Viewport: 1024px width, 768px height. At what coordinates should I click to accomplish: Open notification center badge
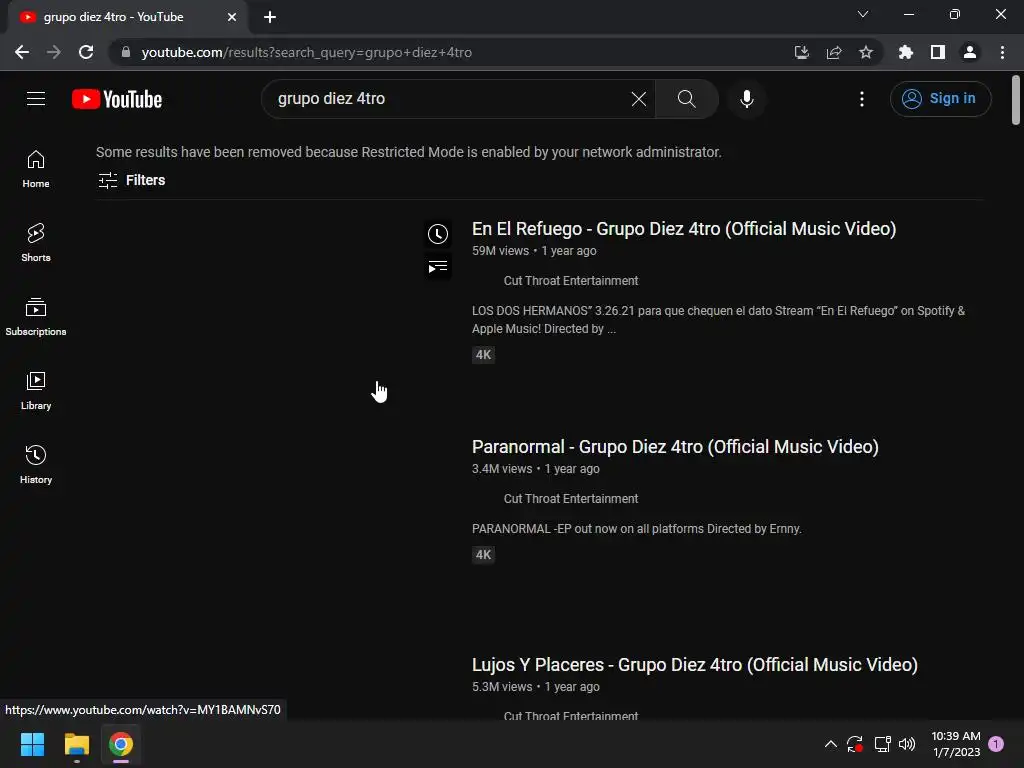pos(996,744)
